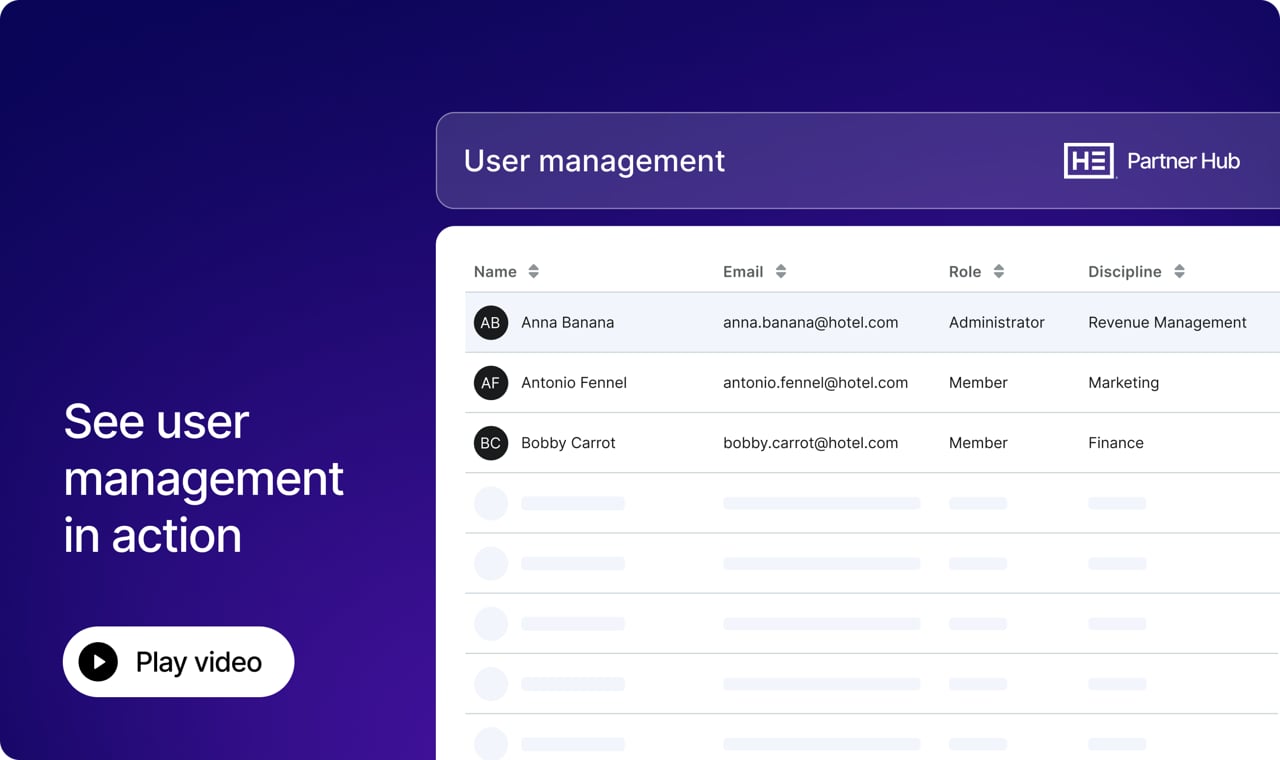The width and height of the screenshot is (1280, 760).
Task: Sort by Role using sort arrows
Action: click(999, 272)
